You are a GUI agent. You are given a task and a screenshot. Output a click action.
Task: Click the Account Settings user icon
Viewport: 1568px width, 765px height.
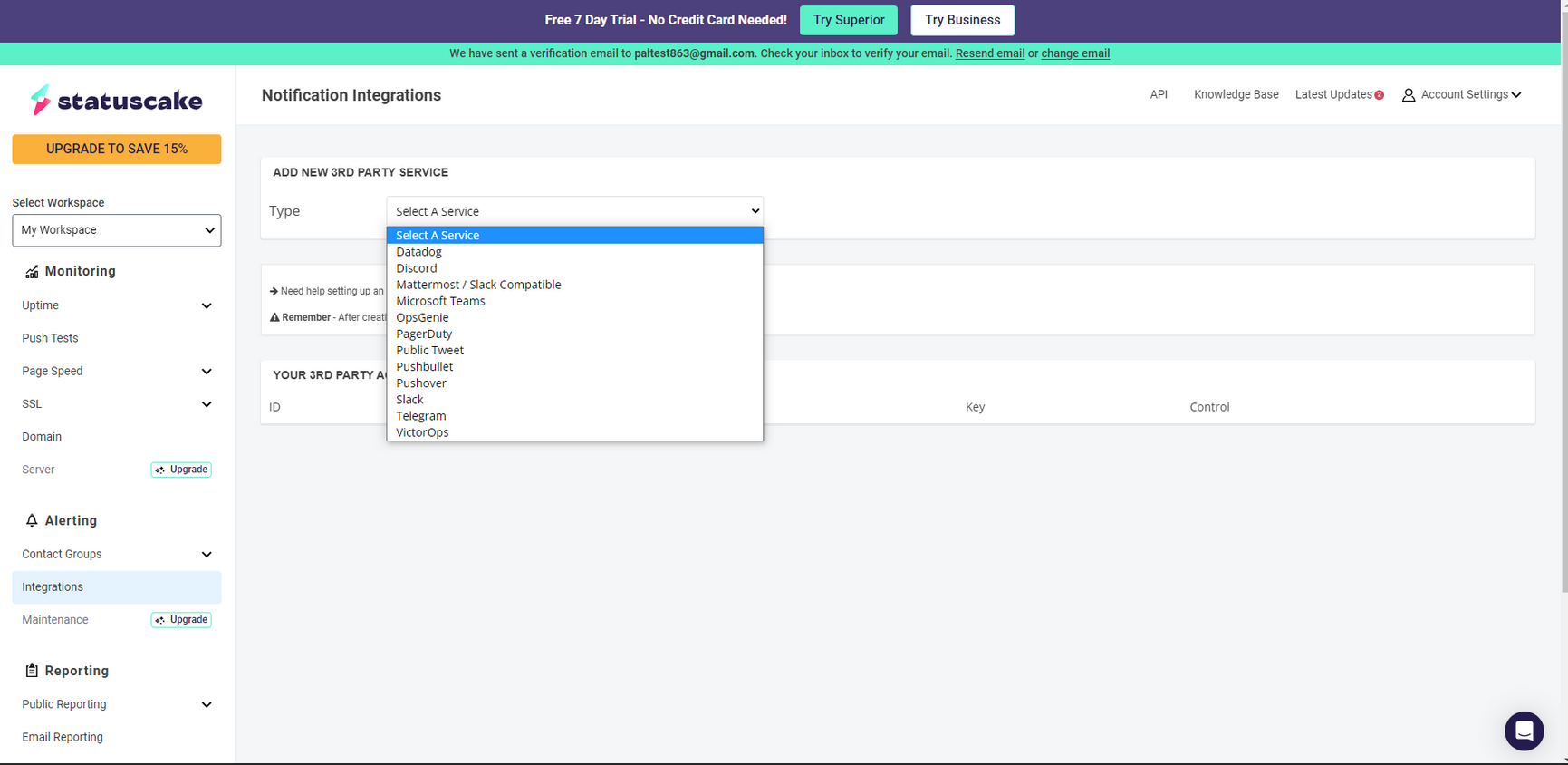1409,95
